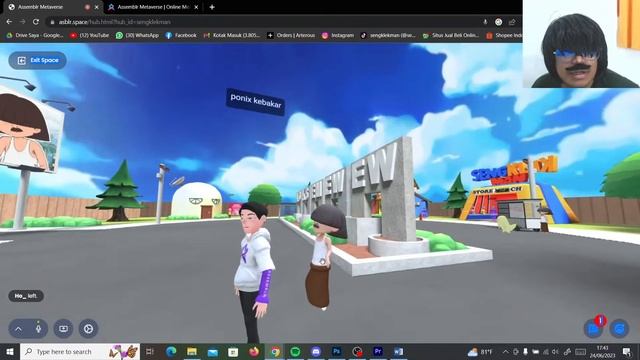Open the YouTube bookmark

[x=89, y=36]
